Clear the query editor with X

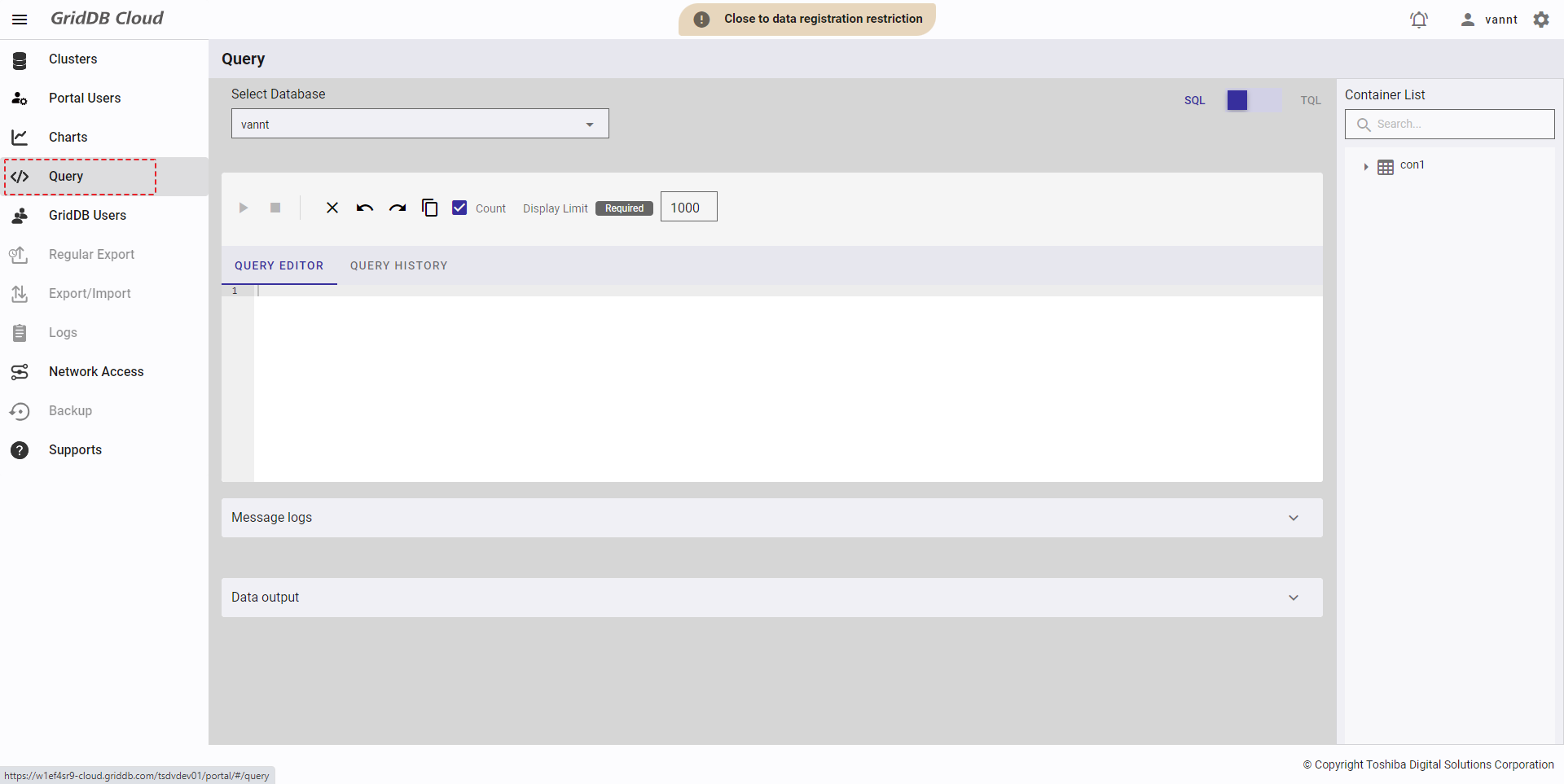click(332, 208)
